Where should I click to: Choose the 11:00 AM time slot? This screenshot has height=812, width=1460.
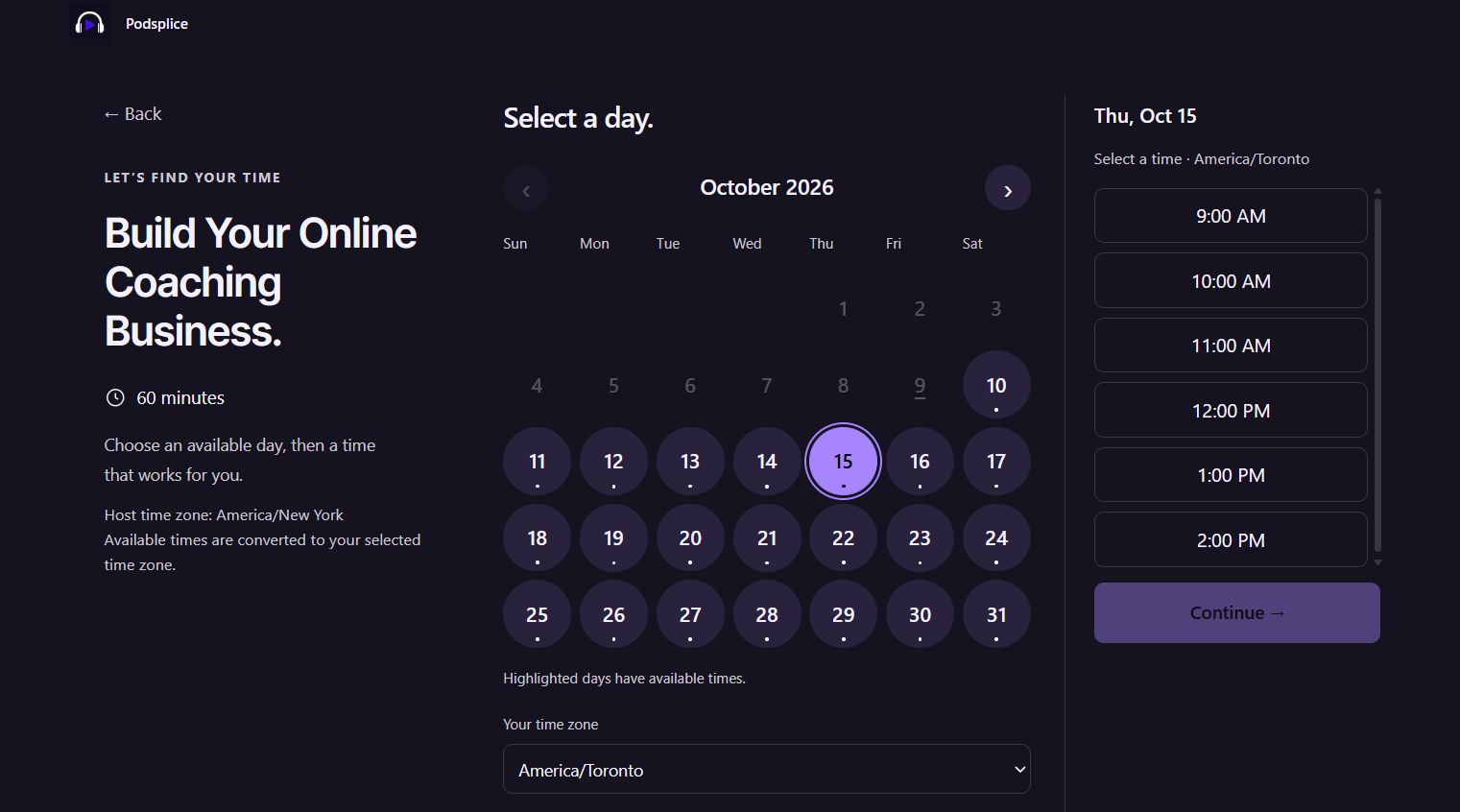[1231, 346]
